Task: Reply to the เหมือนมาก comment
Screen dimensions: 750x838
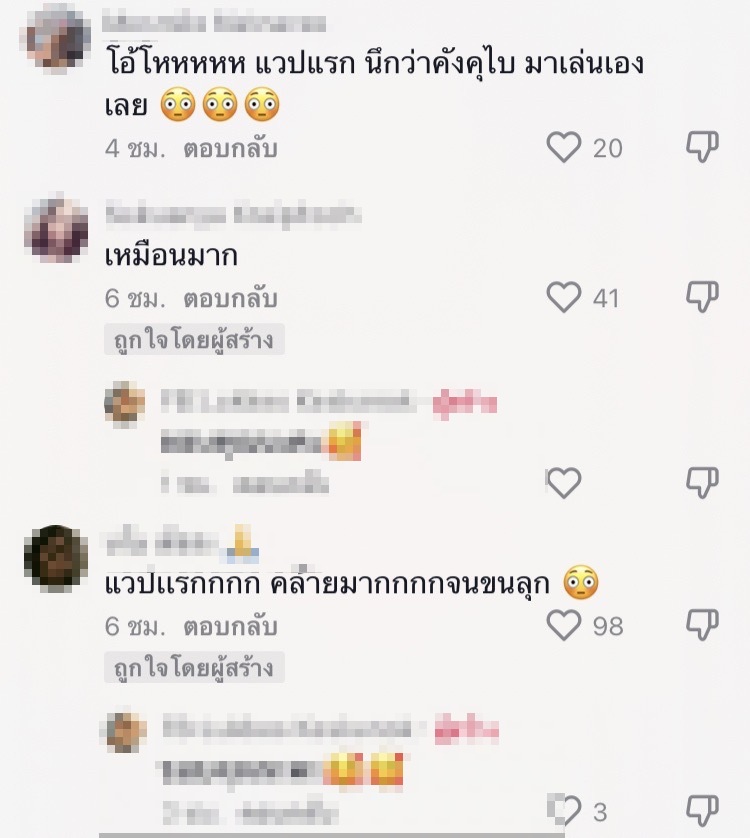Action: pyautogui.click(x=230, y=299)
